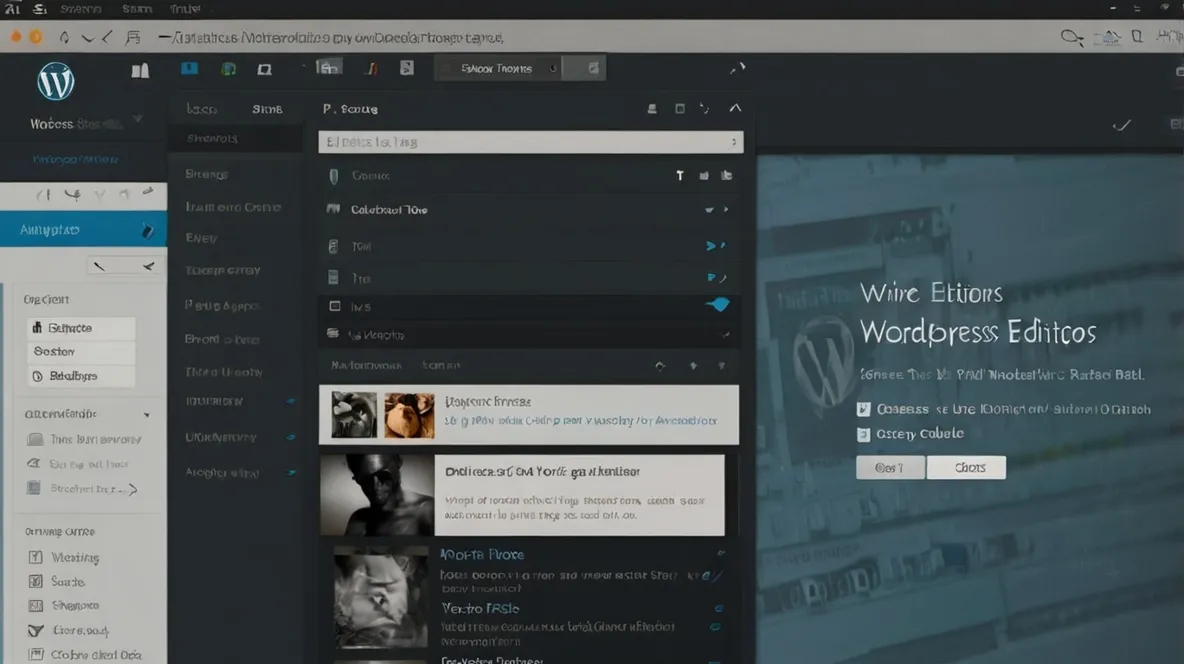The height and width of the screenshot is (664, 1184).
Task: Toggle the Gsτeny Cabelo checkbox
Action: coord(864,434)
